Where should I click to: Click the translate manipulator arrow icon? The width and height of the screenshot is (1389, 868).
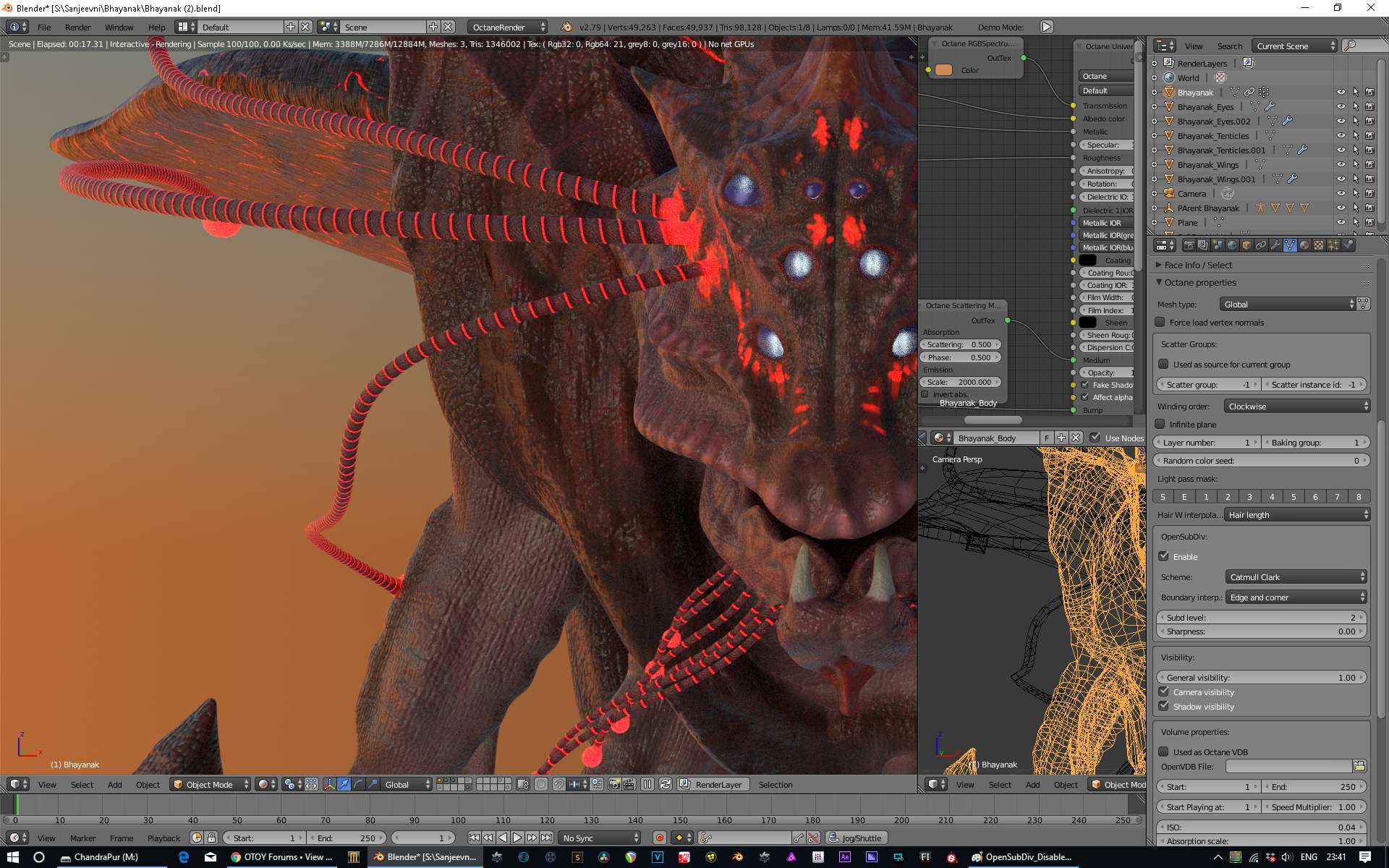click(x=344, y=784)
